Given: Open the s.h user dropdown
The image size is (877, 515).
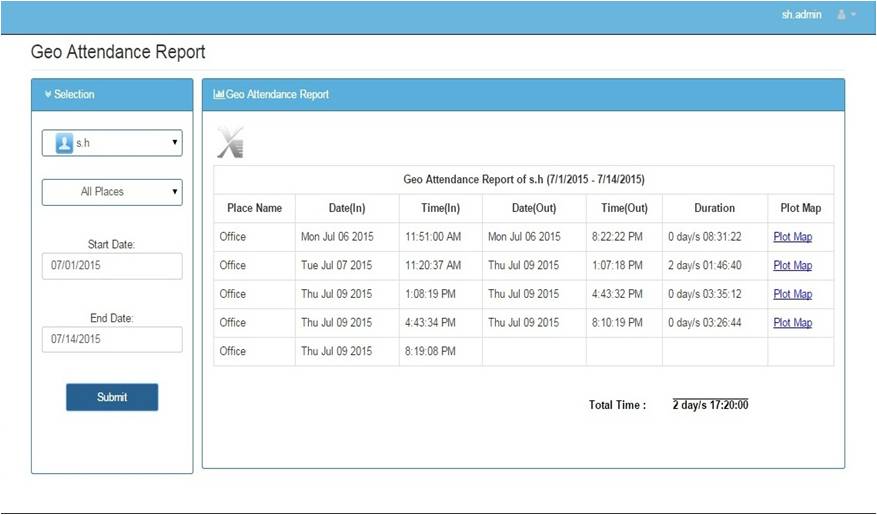Looking at the screenshot, I should tap(112, 143).
